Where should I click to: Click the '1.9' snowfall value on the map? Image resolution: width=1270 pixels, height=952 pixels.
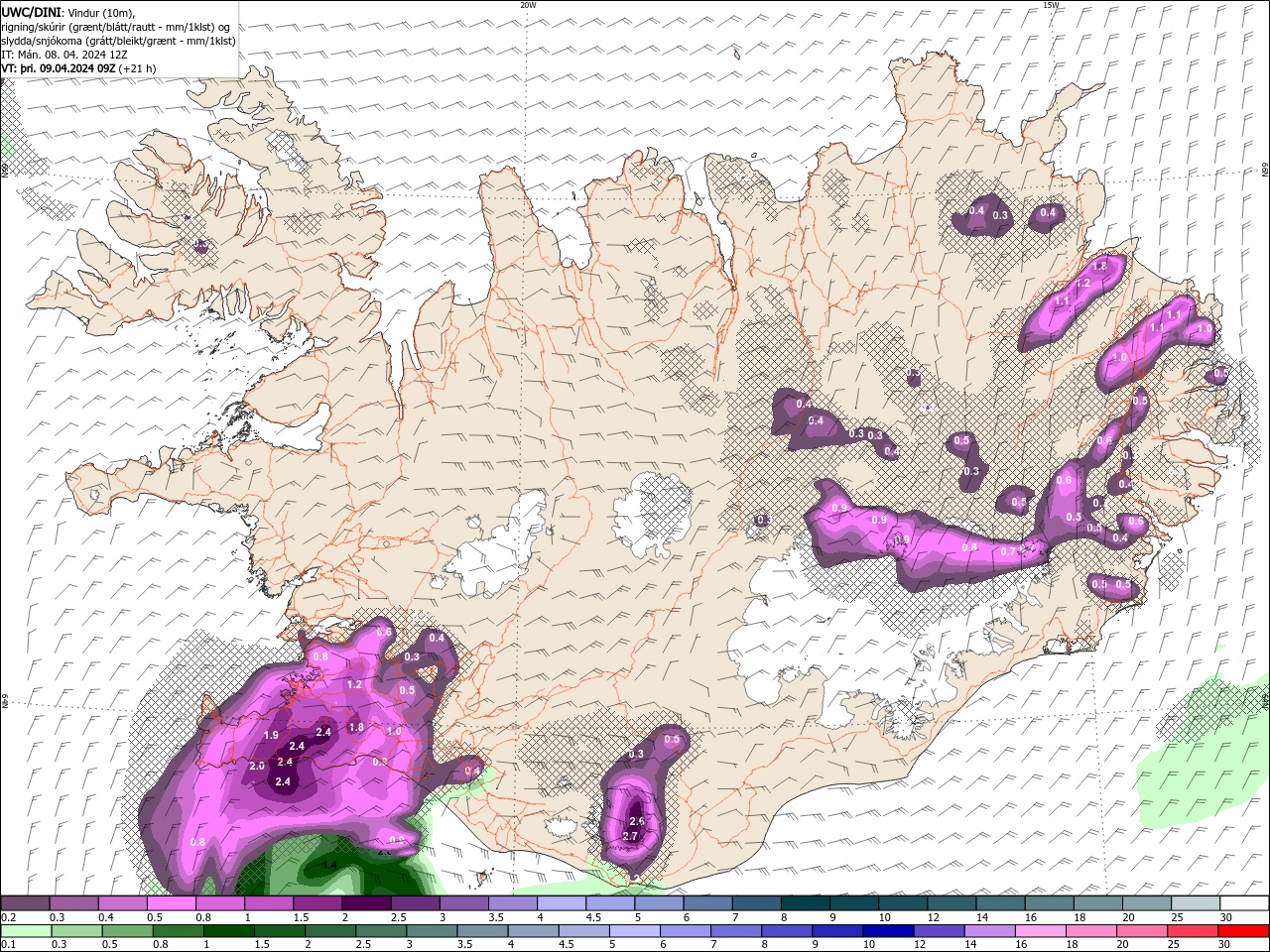(x=272, y=735)
